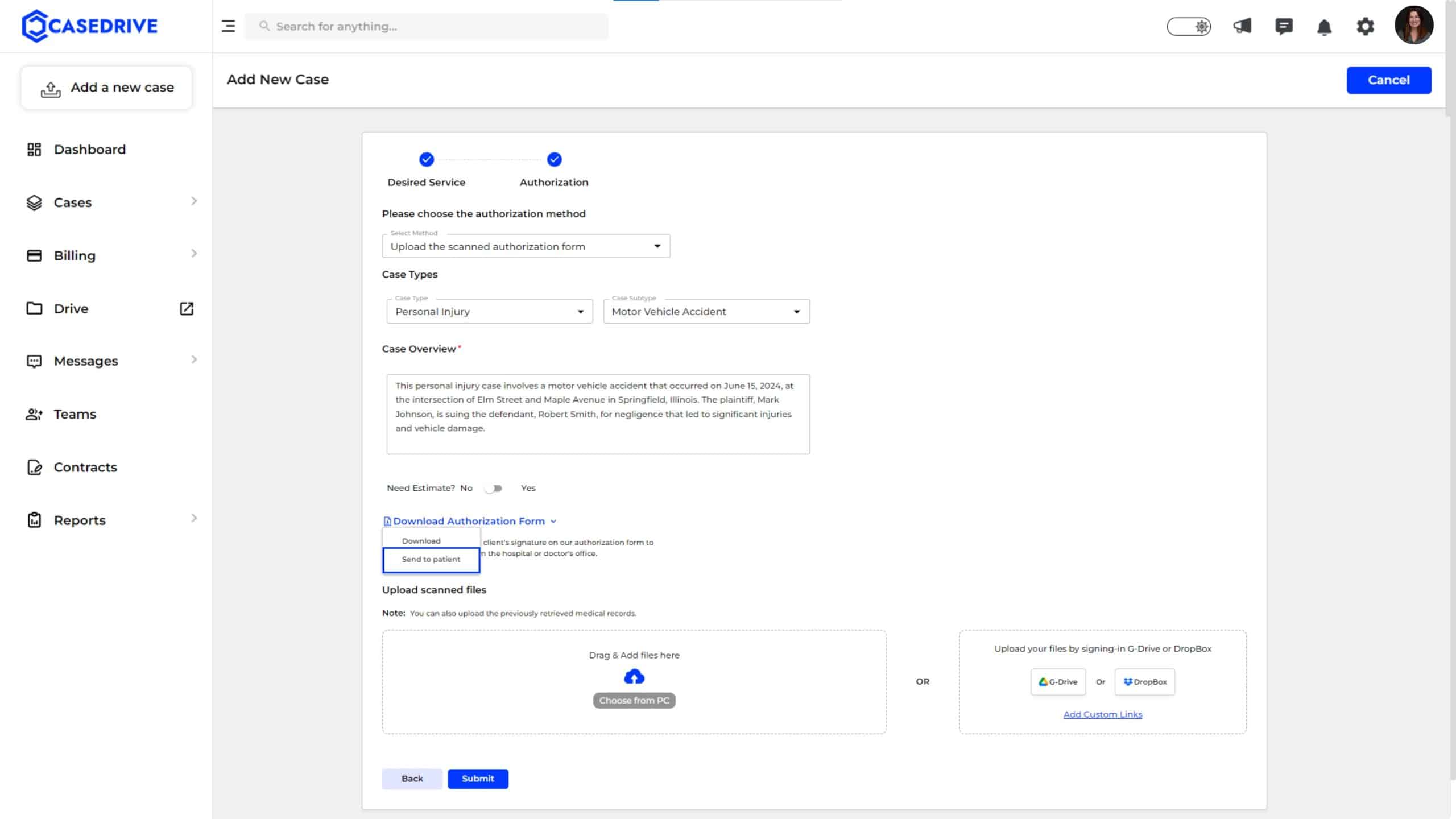The image size is (1456, 819).
Task: Open settings gear icon
Action: pos(1365,26)
